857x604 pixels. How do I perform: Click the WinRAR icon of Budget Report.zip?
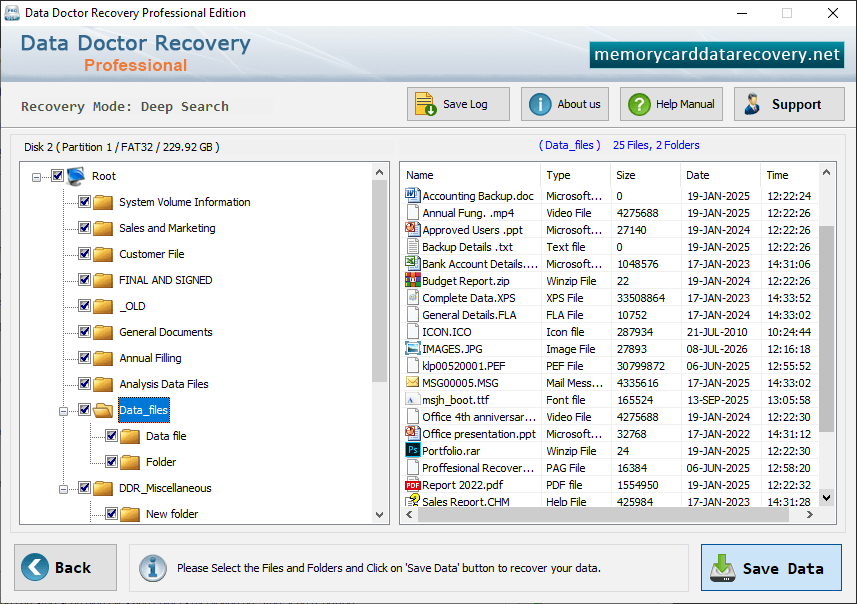[412, 280]
